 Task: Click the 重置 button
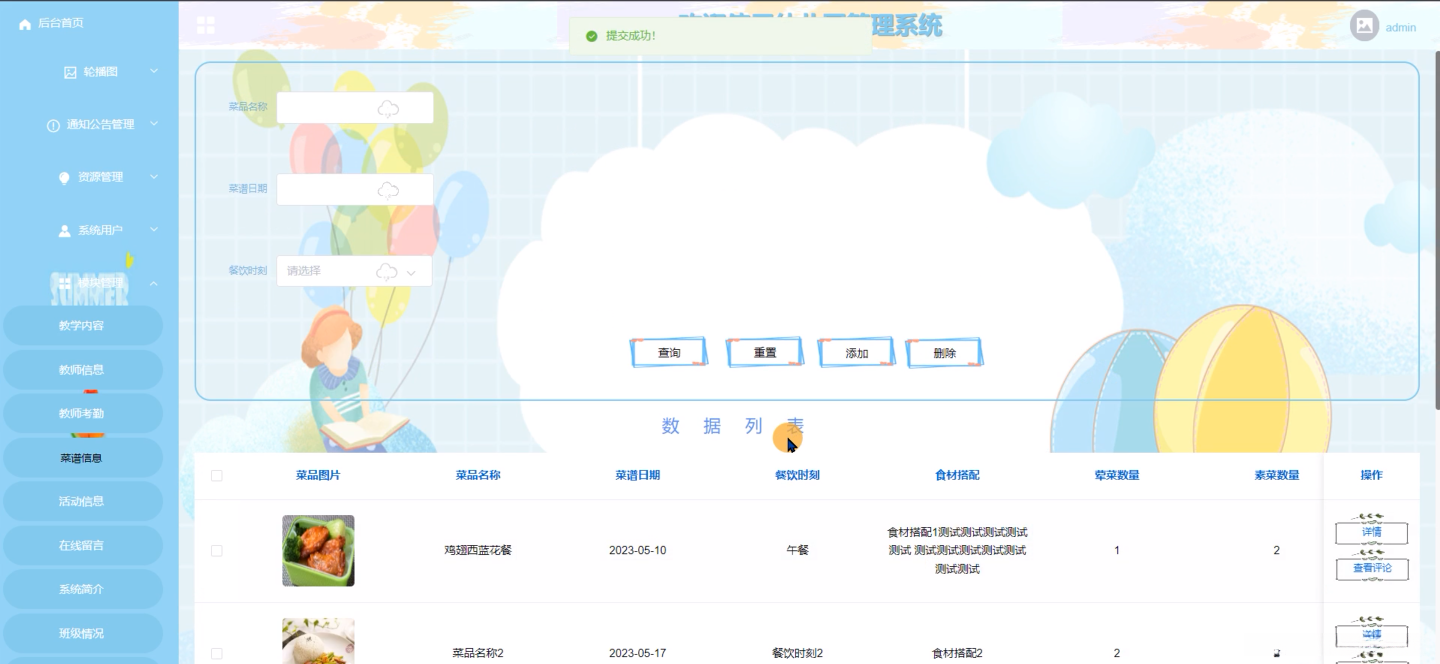coord(765,353)
